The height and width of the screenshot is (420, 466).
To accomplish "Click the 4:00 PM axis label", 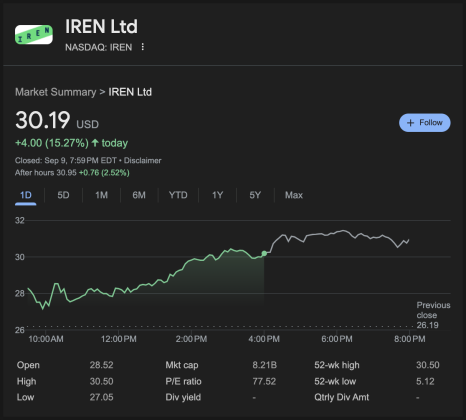I will (264, 339).
